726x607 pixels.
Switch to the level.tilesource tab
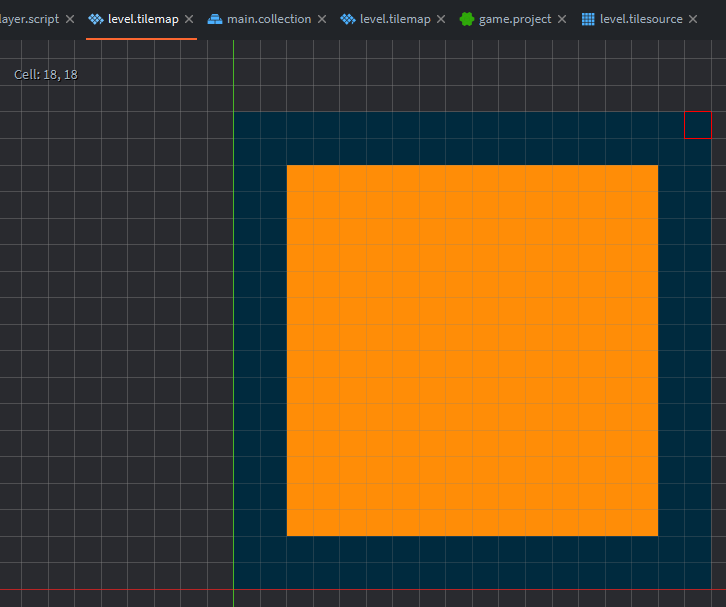[641, 19]
